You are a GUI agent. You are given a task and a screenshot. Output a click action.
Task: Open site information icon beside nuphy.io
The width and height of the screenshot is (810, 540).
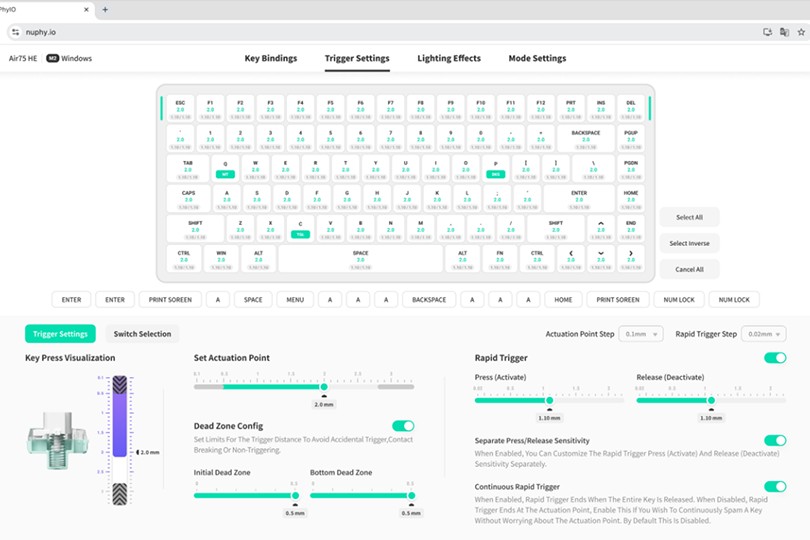[14, 32]
